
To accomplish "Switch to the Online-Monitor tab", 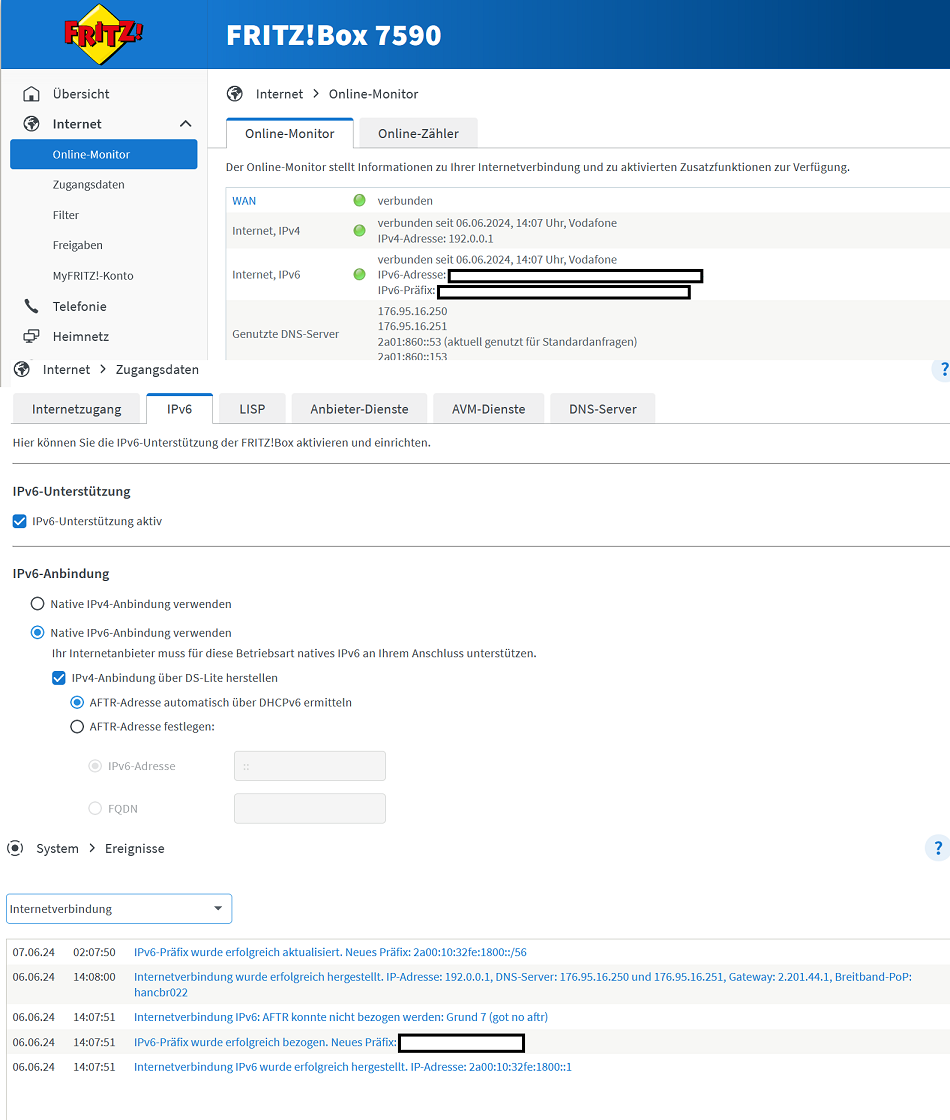I will (289, 133).
